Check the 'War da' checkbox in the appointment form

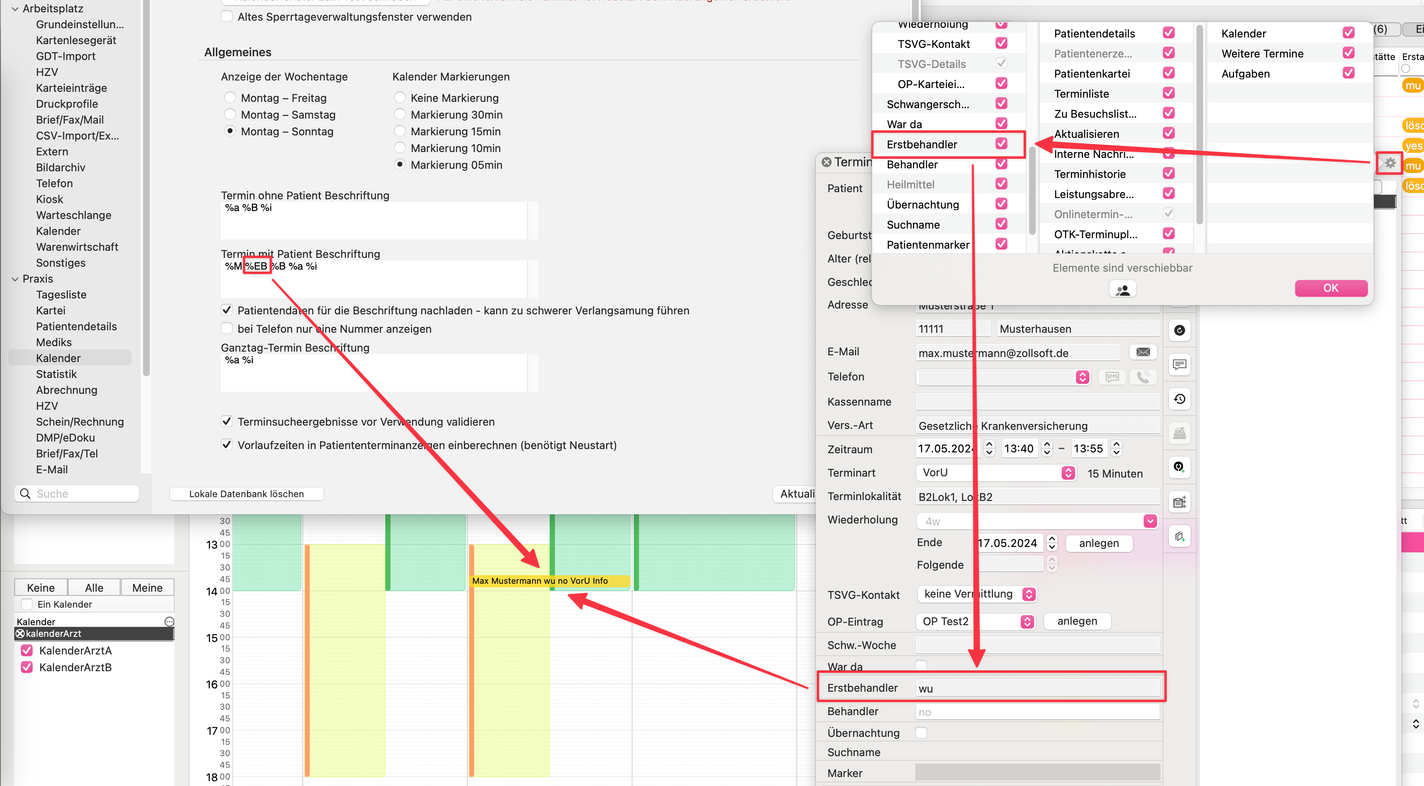pos(921,666)
